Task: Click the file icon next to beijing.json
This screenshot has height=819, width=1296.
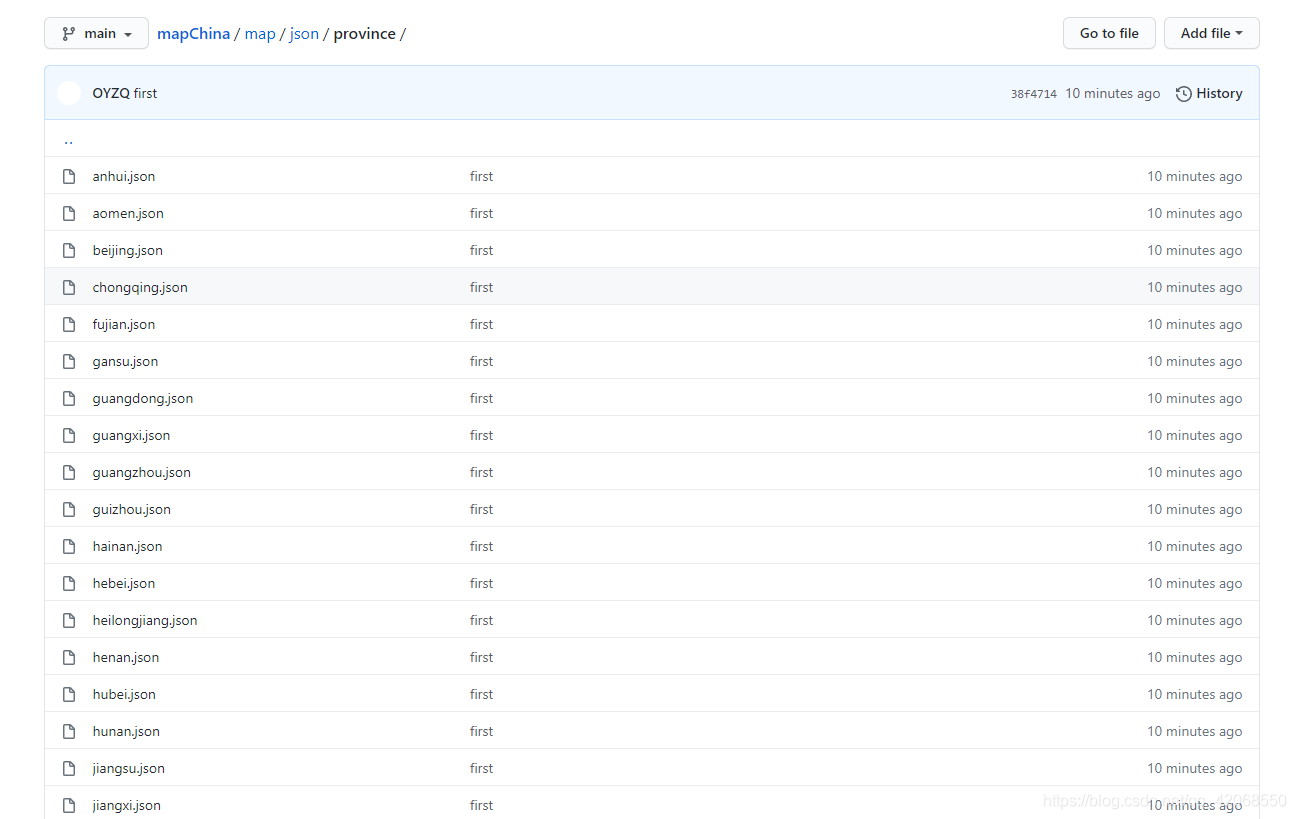Action: coord(69,250)
